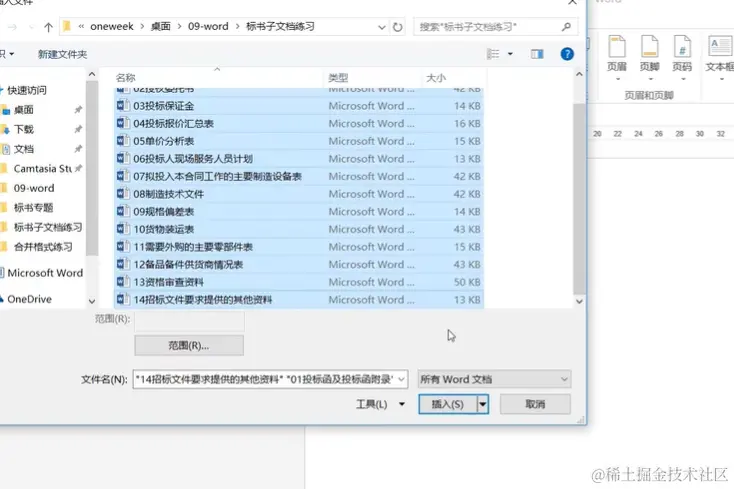
Task: Open 页眉 header menu in Word ribbon
Action: (617, 58)
